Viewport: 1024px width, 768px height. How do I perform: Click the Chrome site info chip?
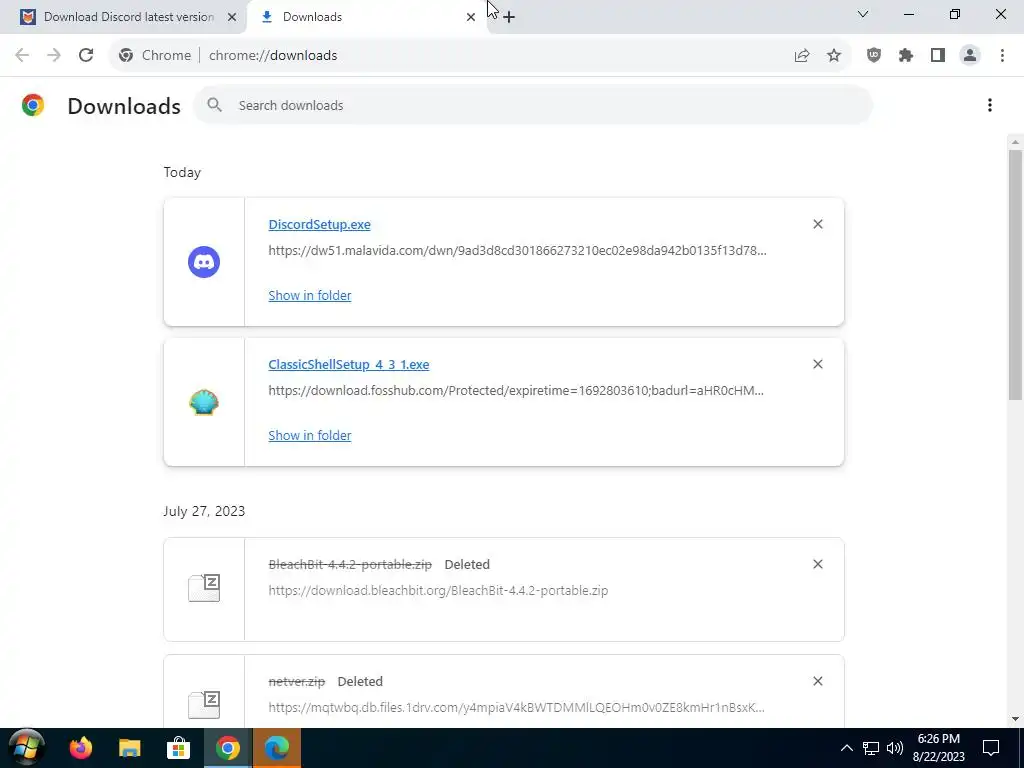[155, 56]
